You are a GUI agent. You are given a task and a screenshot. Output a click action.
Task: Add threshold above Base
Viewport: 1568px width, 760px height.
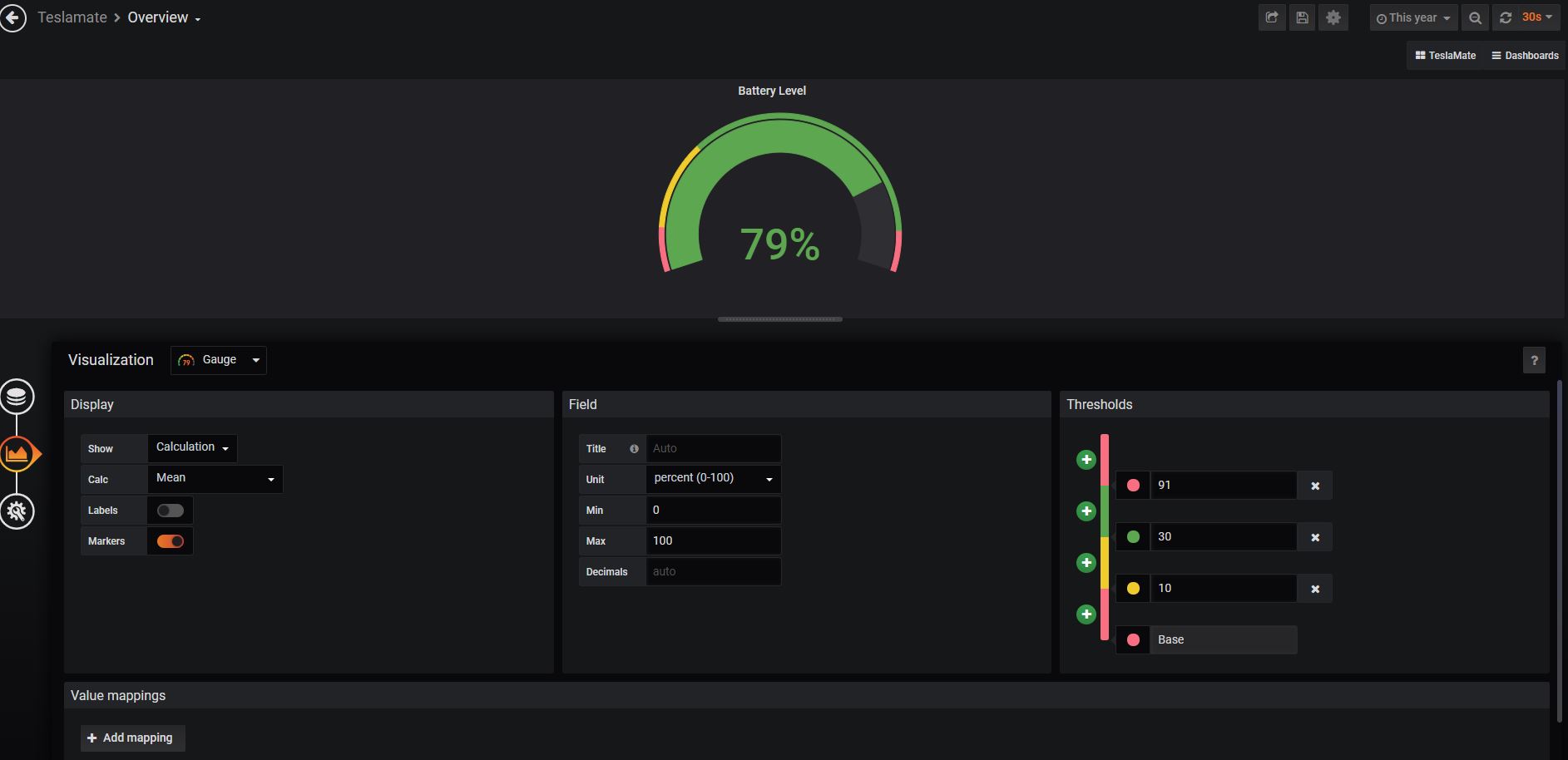pyautogui.click(x=1086, y=614)
